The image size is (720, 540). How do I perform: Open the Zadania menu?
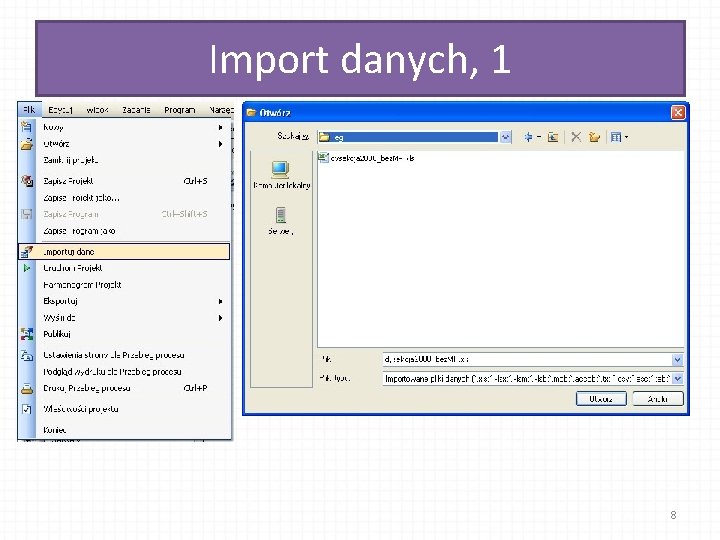(136, 110)
